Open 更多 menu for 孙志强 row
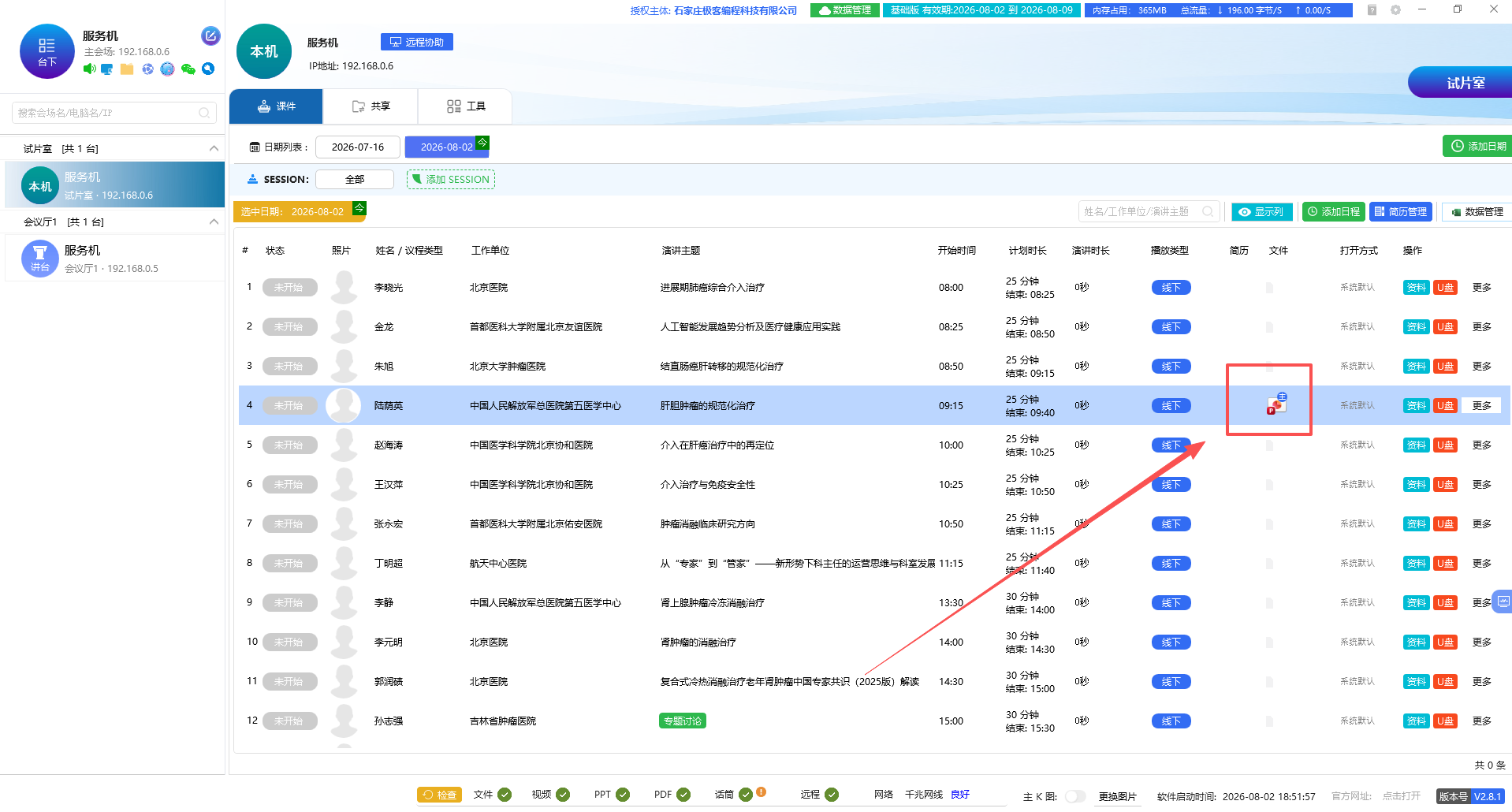 pyautogui.click(x=1482, y=721)
